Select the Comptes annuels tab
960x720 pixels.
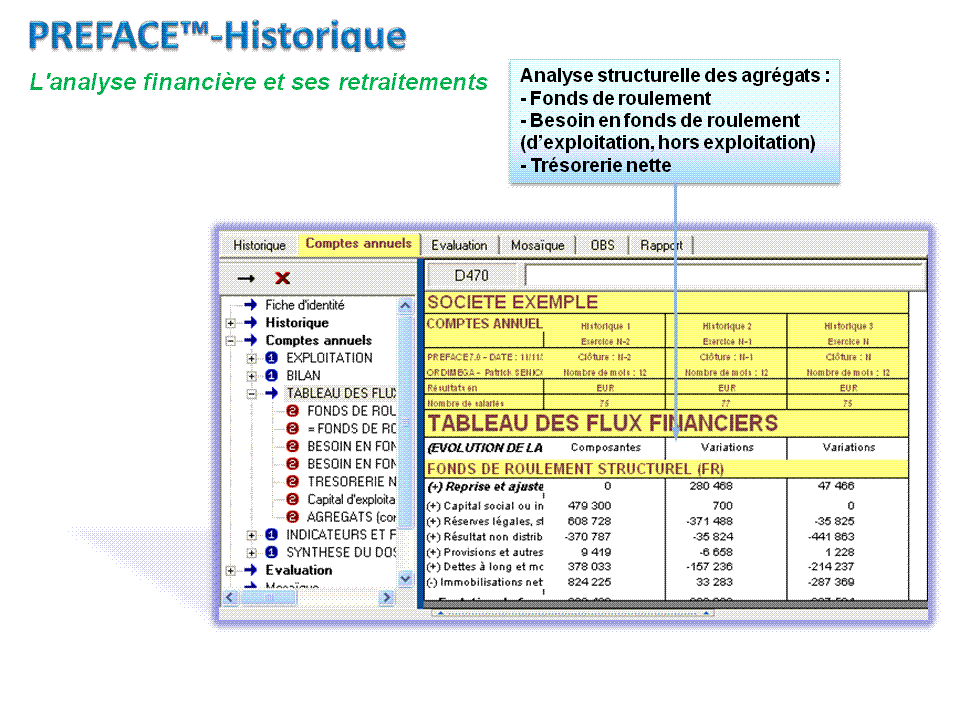tap(359, 244)
